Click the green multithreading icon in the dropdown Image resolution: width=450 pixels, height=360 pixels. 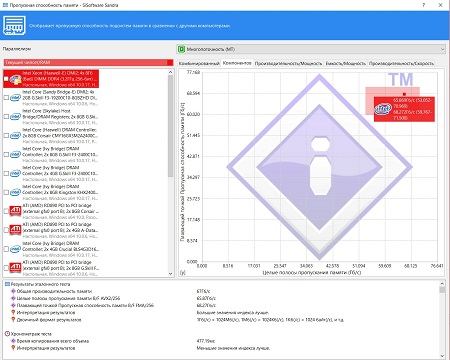tap(181, 49)
